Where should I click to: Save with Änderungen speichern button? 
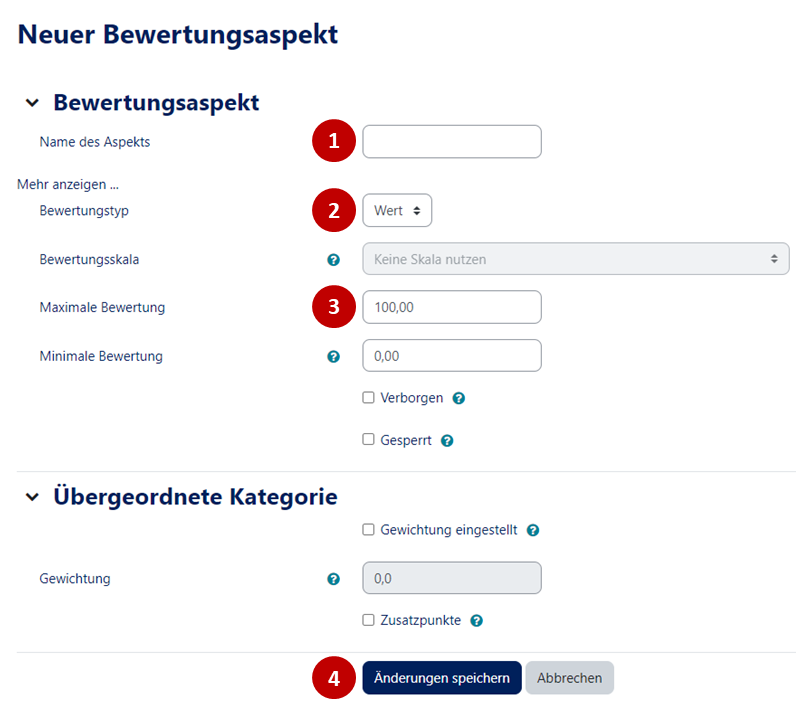click(x=441, y=678)
